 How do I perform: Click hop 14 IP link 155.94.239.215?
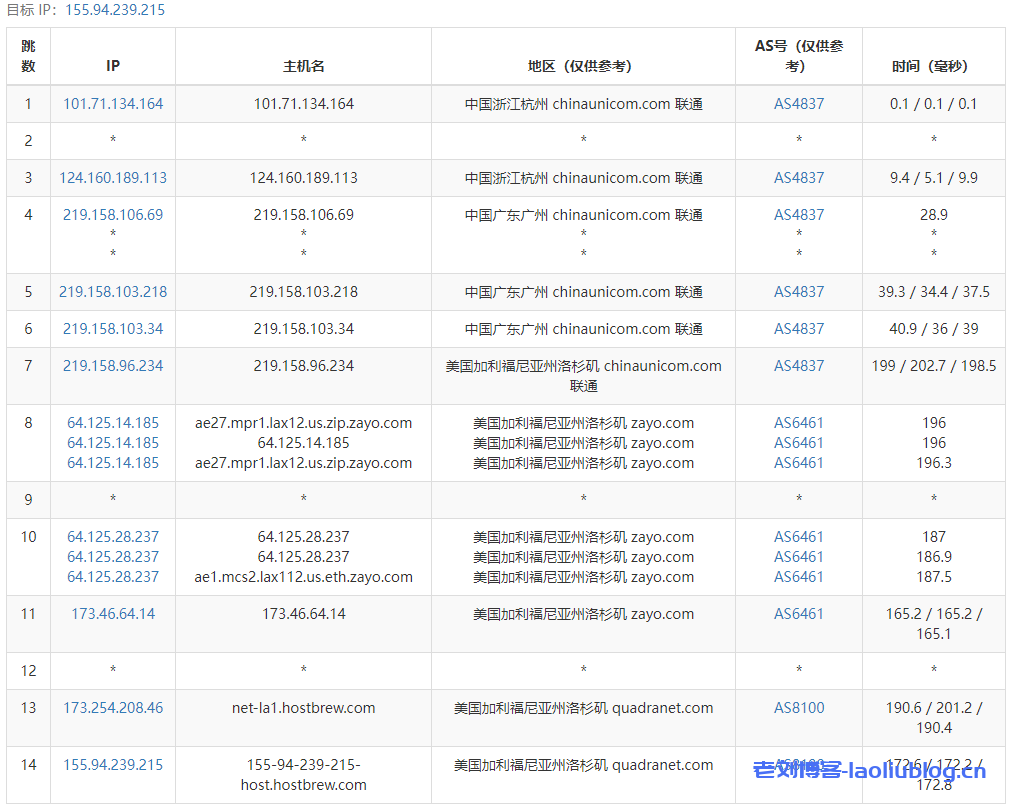[x=113, y=764]
